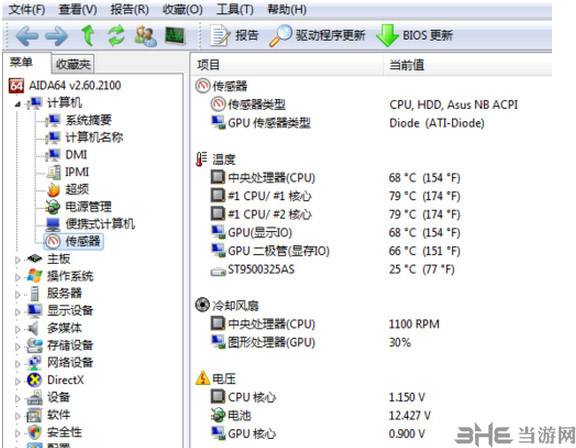Click the 安全性 shield icon
The image size is (576, 448).
(x=35, y=432)
